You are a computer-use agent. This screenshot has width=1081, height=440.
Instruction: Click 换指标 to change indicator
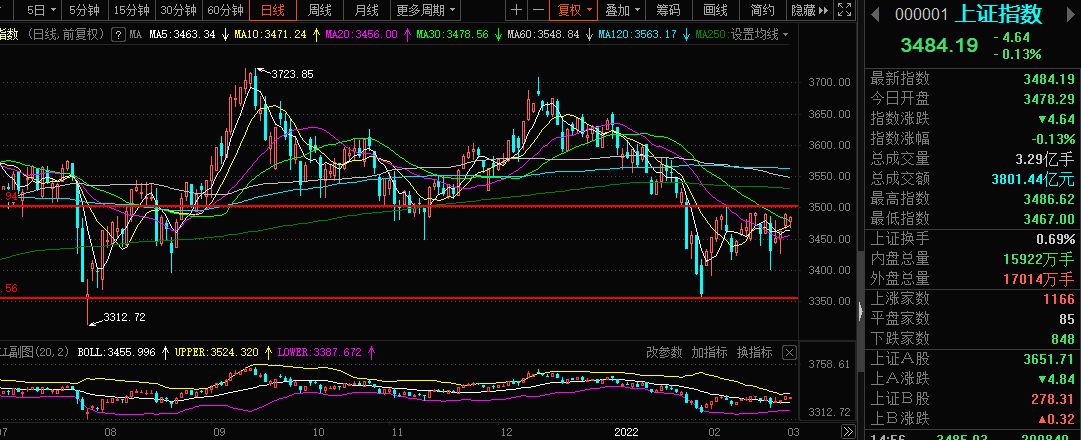[754, 352]
